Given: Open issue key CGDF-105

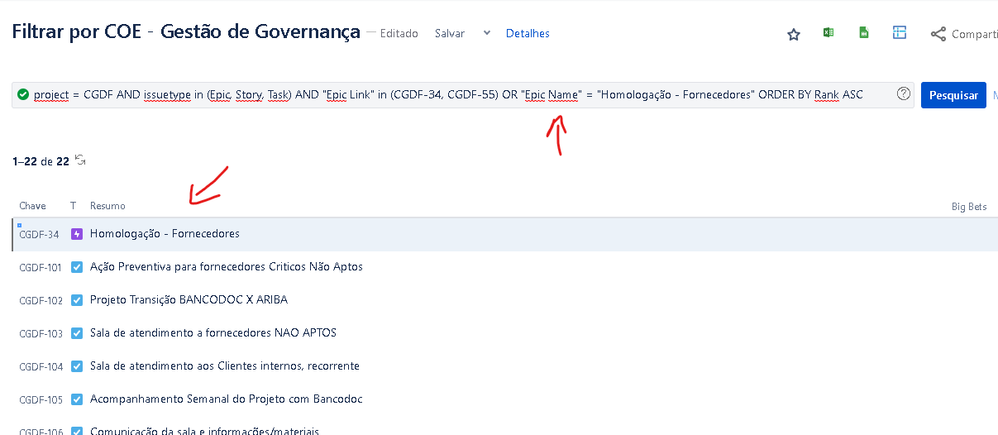Looking at the screenshot, I should [x=41, y=400].
